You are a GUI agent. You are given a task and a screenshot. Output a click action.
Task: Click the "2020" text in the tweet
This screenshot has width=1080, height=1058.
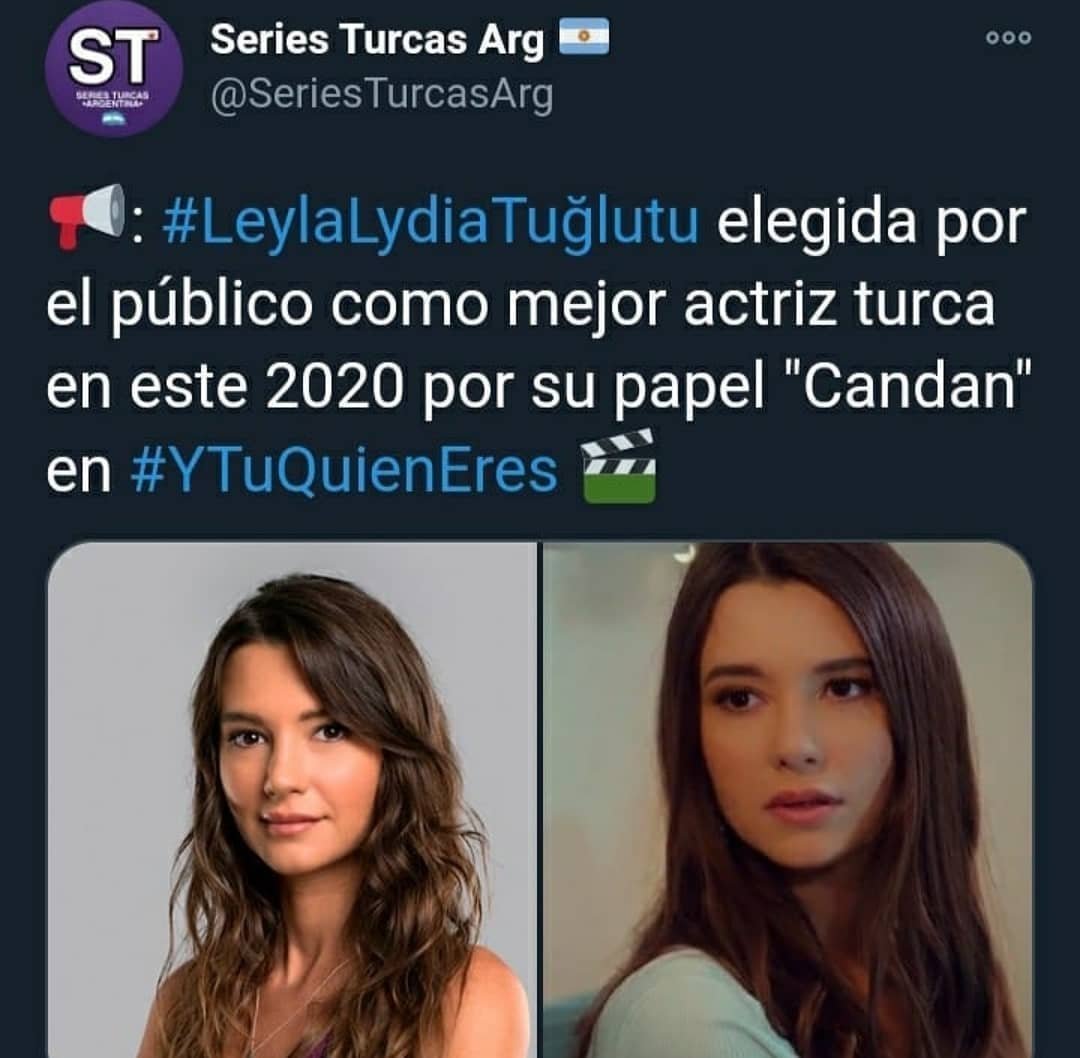[x=334, y=387]
